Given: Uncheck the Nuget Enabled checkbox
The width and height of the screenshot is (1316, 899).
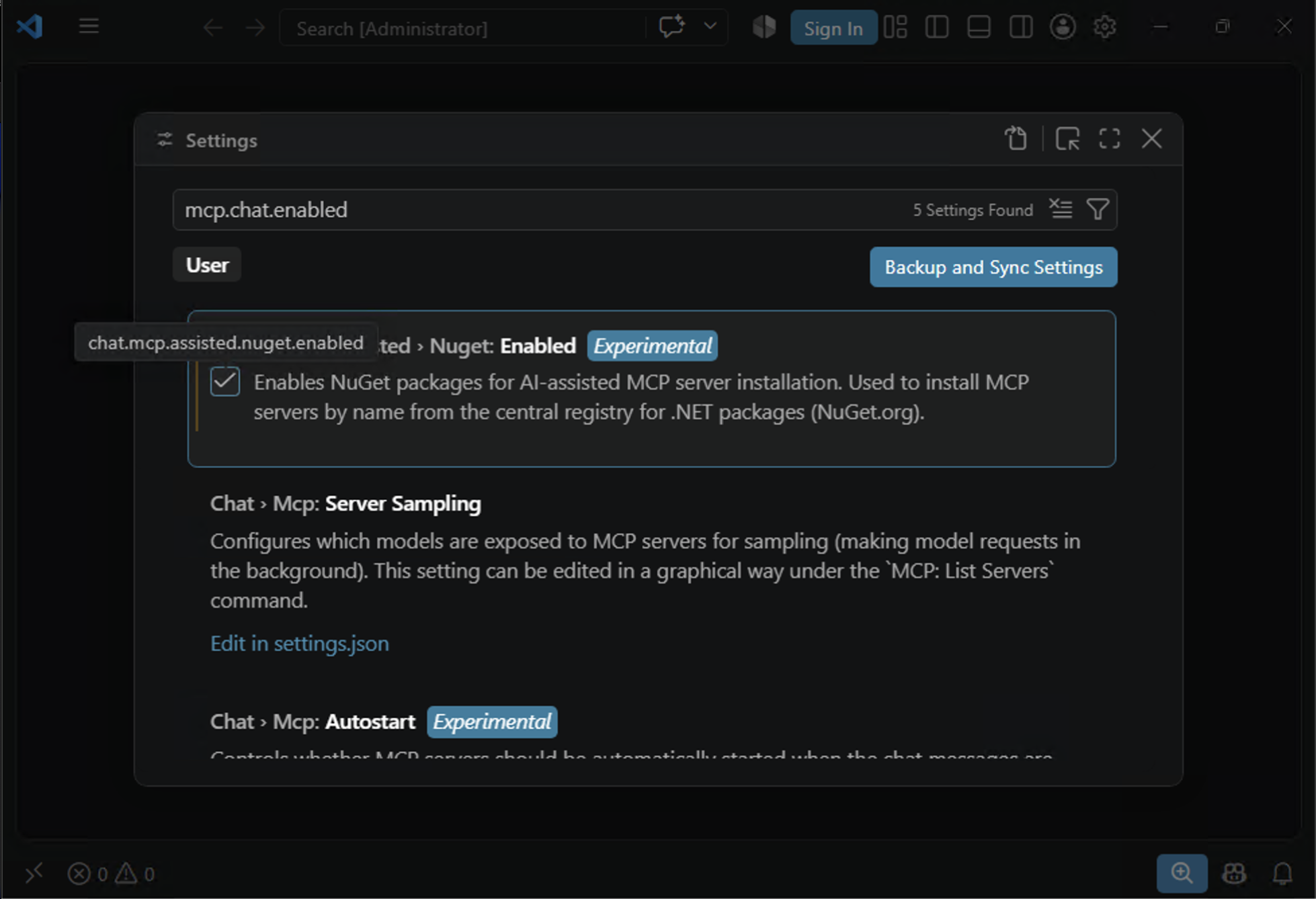Looking at the screenshot, I should click(225, 382).
